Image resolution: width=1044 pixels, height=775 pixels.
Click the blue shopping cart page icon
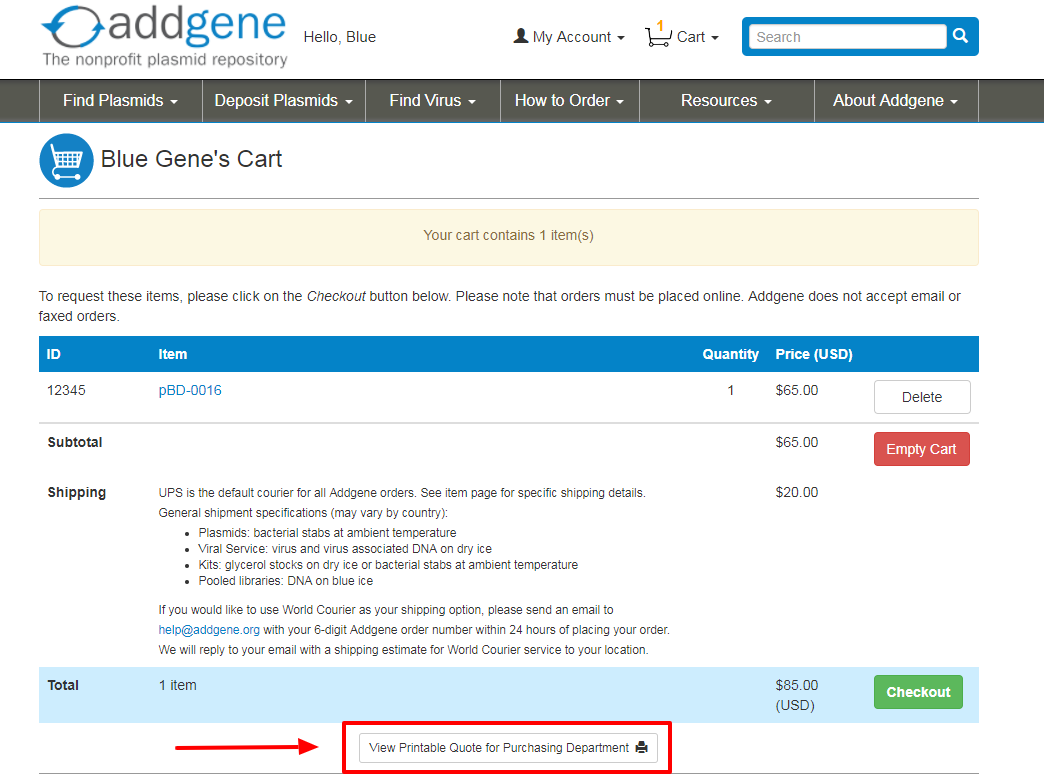coord(66,160)
